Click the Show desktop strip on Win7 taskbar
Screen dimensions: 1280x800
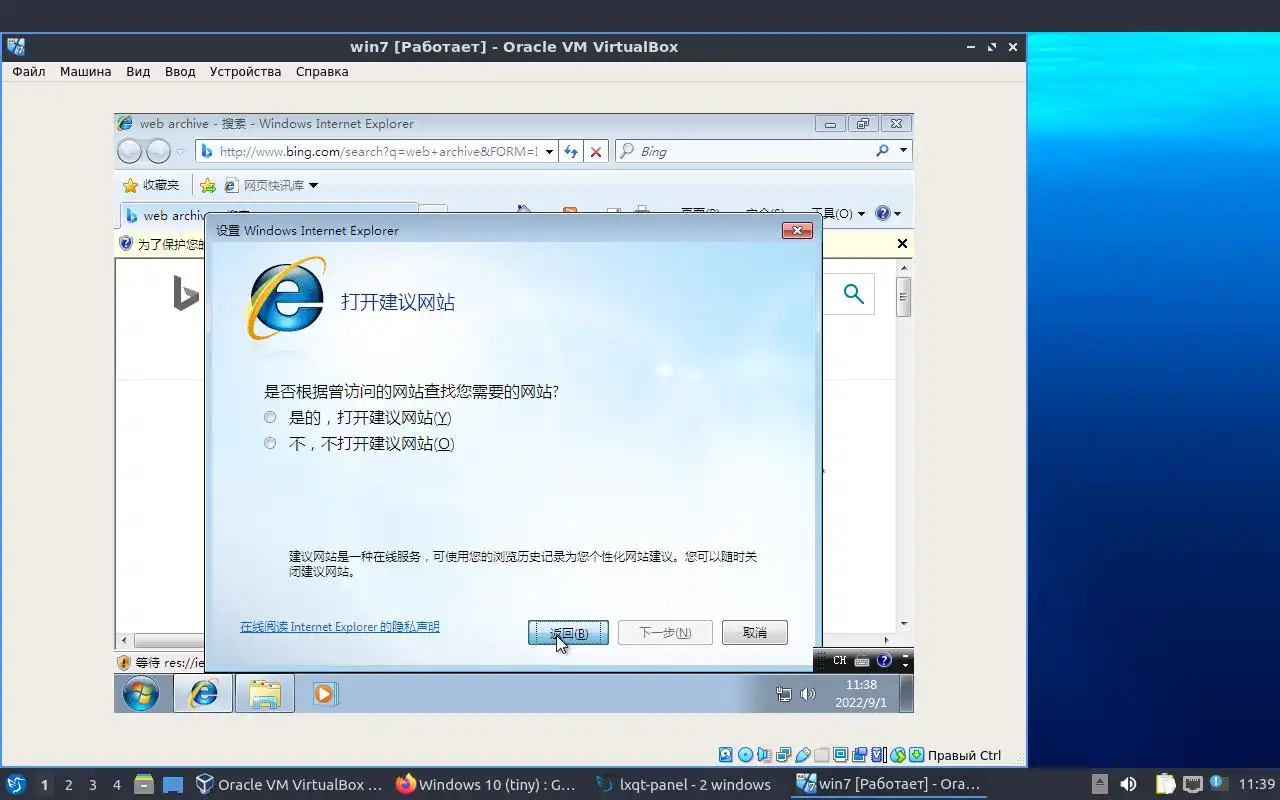click(906, 693)
